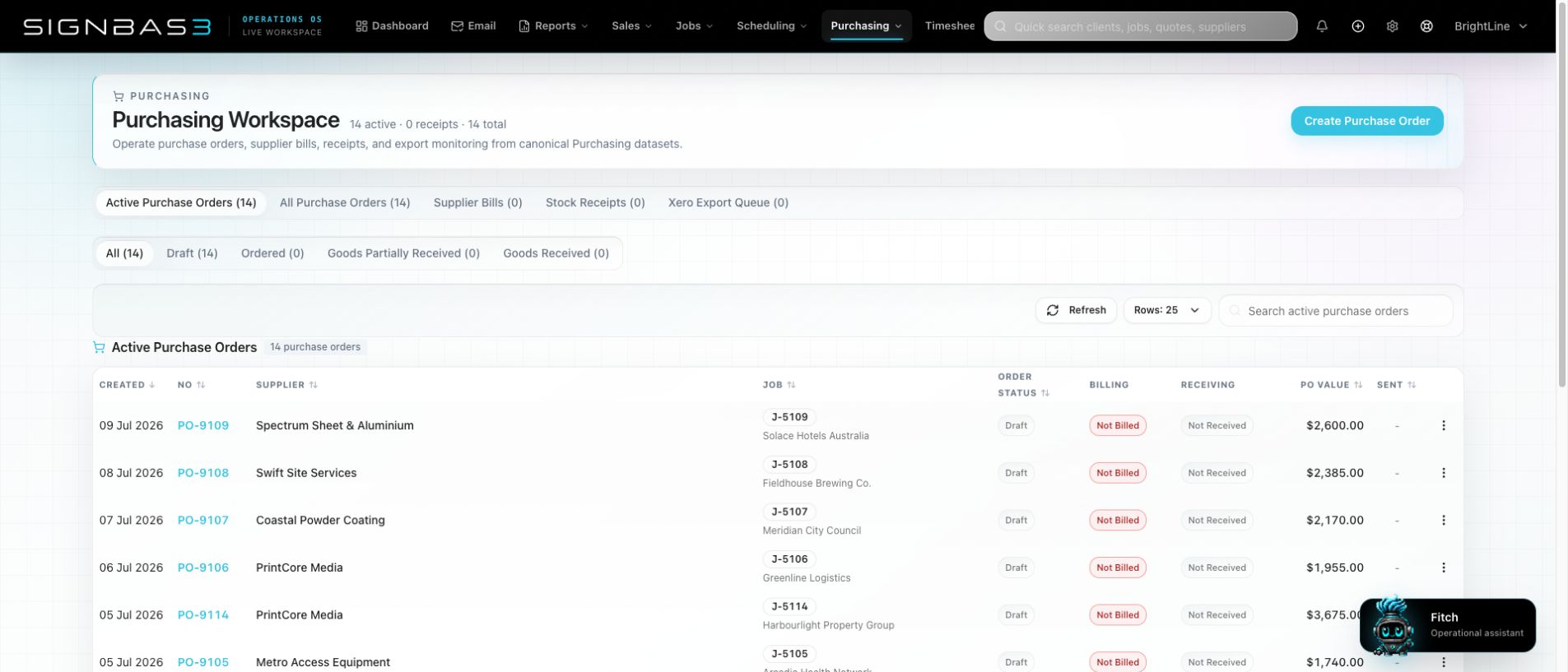Open Email from the navigation bar

pyautogui.click(x=473, y=26)
